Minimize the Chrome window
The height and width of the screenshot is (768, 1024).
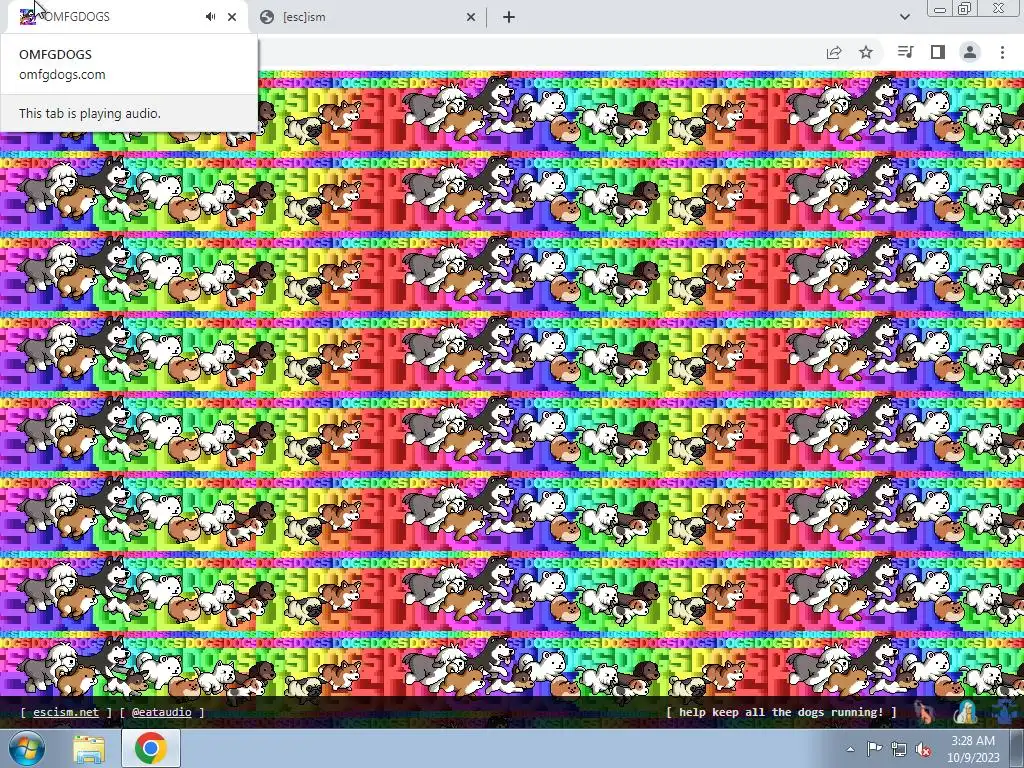(x=940, y=9)
